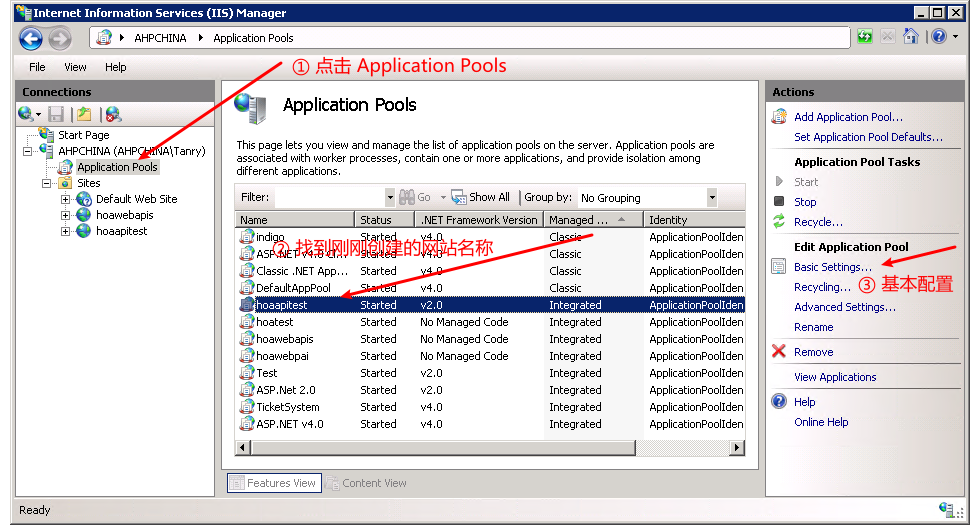The height and width of the screenshot is (532, 974).
Task: Open the Filter field dropdown arrow
Action: tap(390, 198)
